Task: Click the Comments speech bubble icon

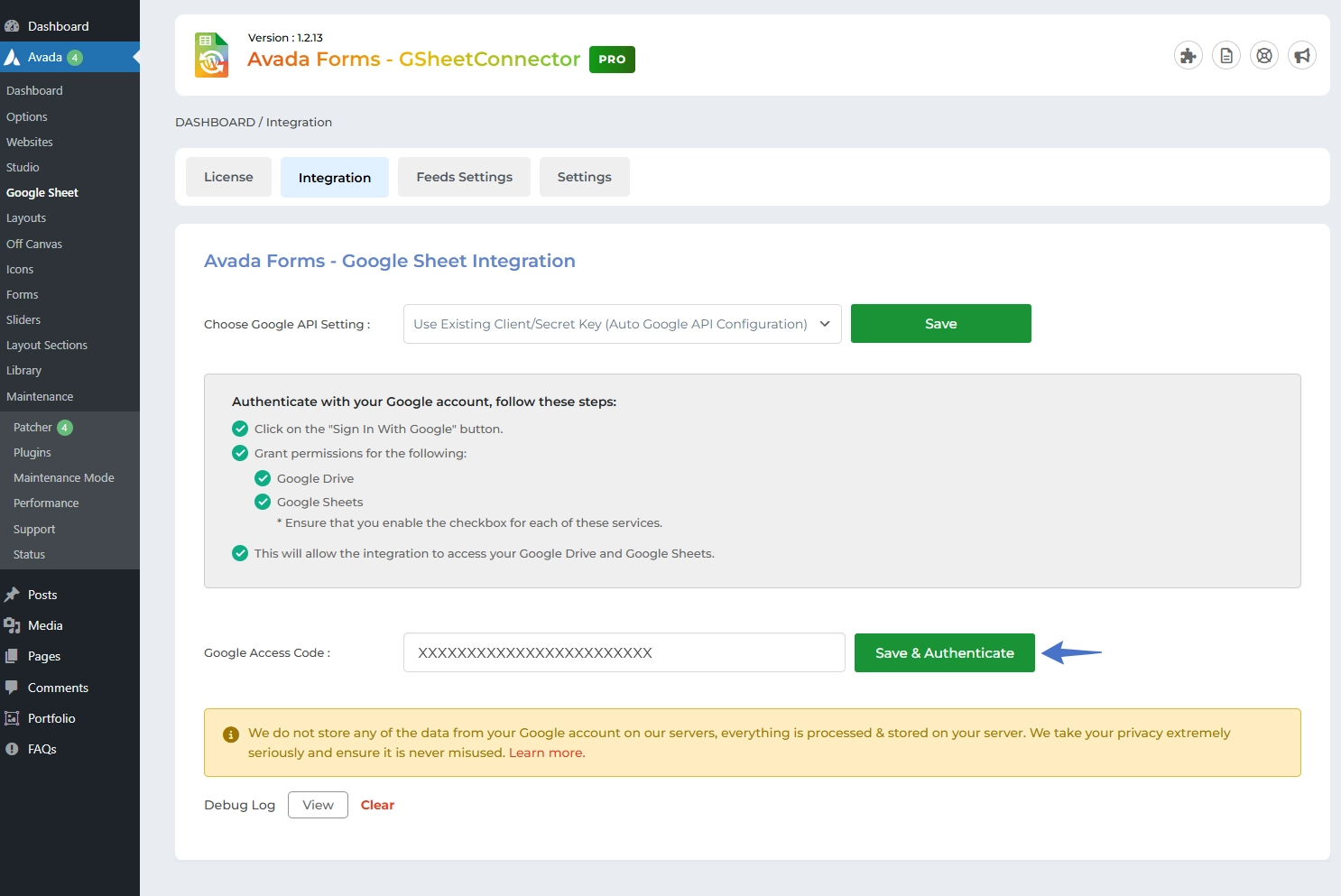Action: (12, 688)
